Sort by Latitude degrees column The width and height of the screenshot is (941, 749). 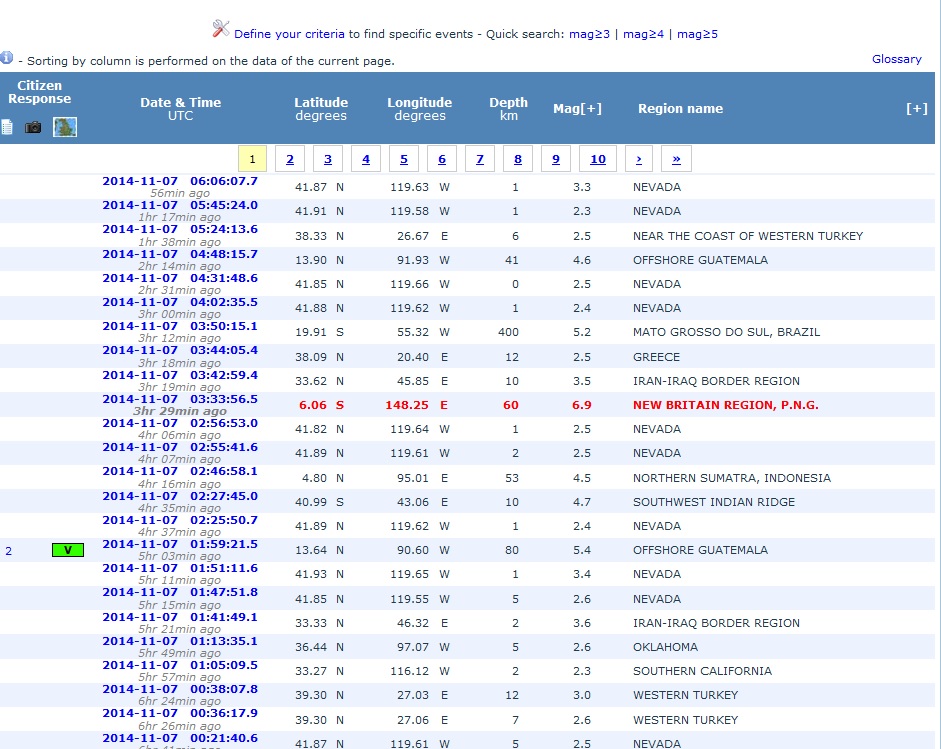coord(321,109)
